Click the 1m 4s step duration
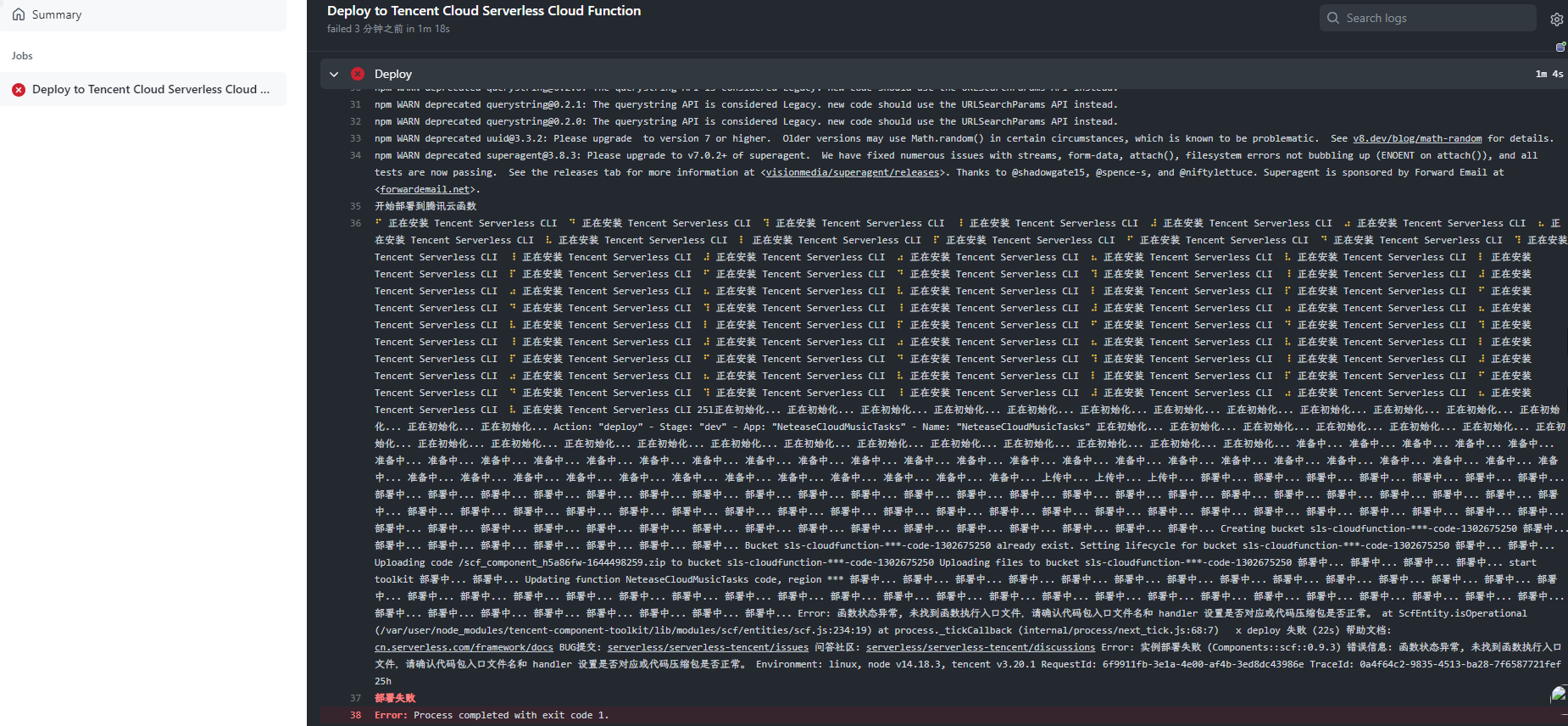1568x726 pixels. pyautogui.click(x=1549, y=74)
